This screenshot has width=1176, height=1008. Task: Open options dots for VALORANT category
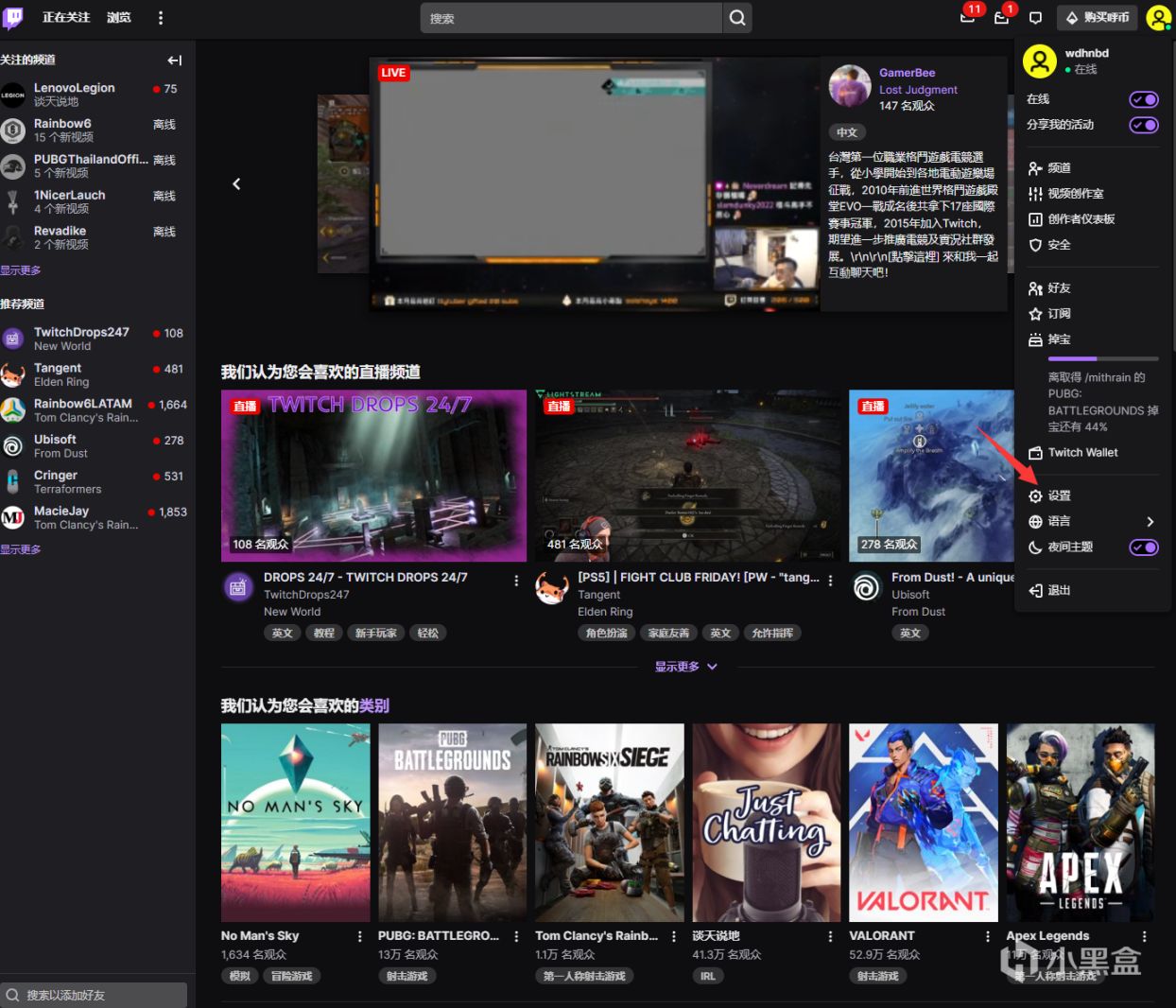(987, 936)
